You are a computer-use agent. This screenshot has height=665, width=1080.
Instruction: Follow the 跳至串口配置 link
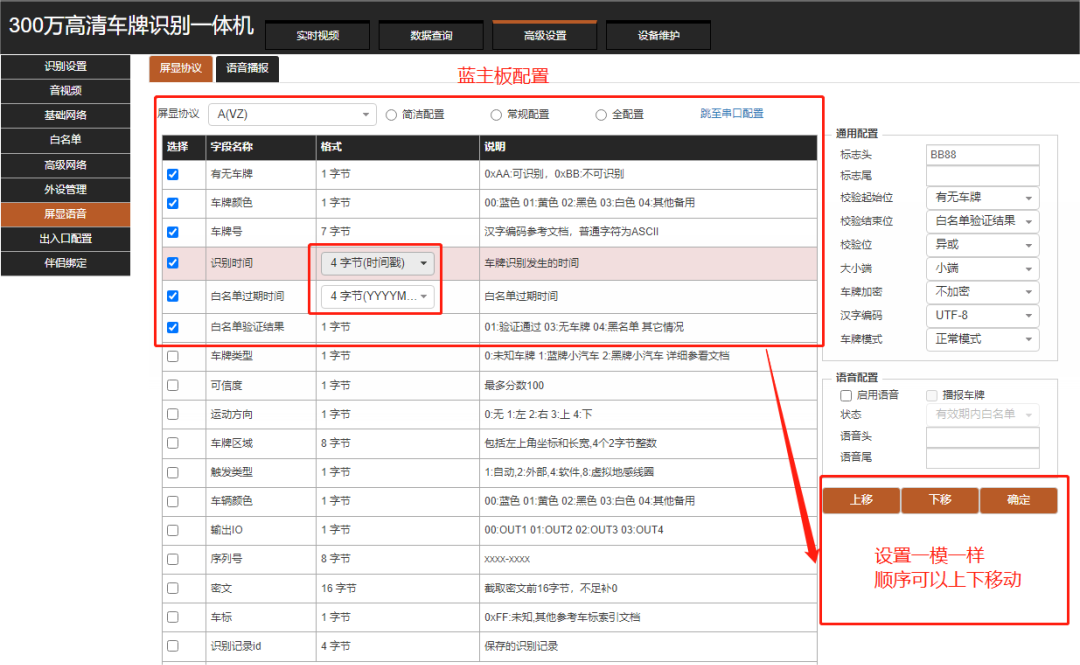pyautogui.click(x=731, y=114)
